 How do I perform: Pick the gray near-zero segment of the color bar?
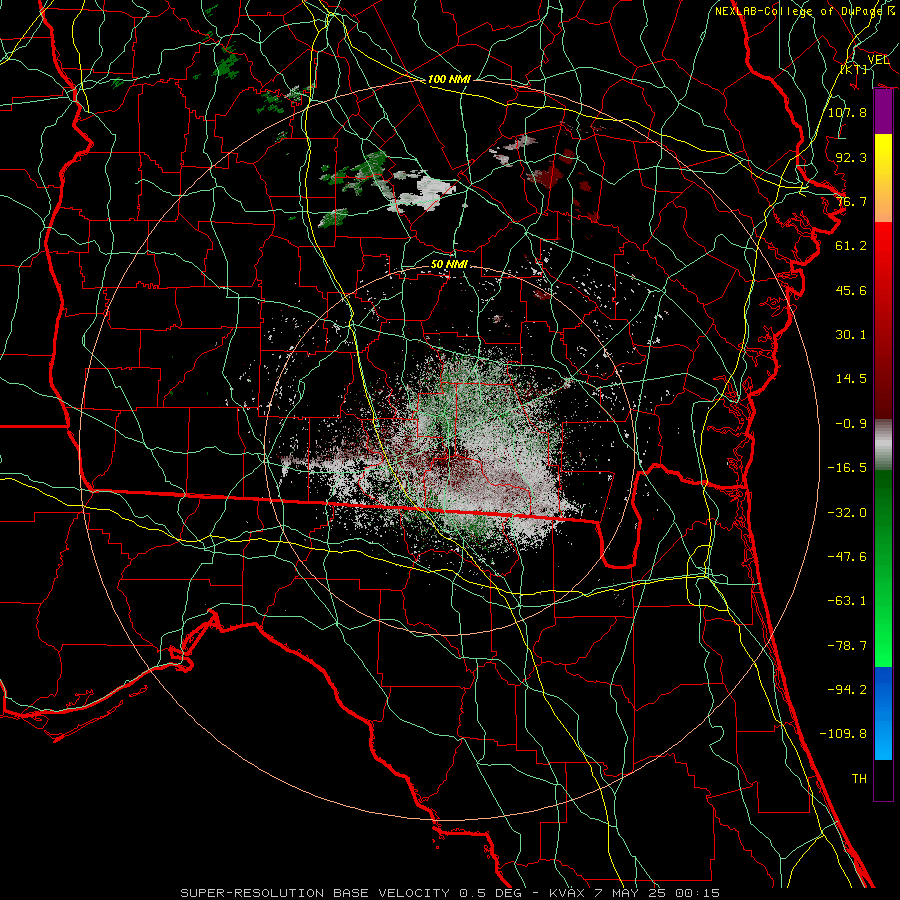coord(883,445)
